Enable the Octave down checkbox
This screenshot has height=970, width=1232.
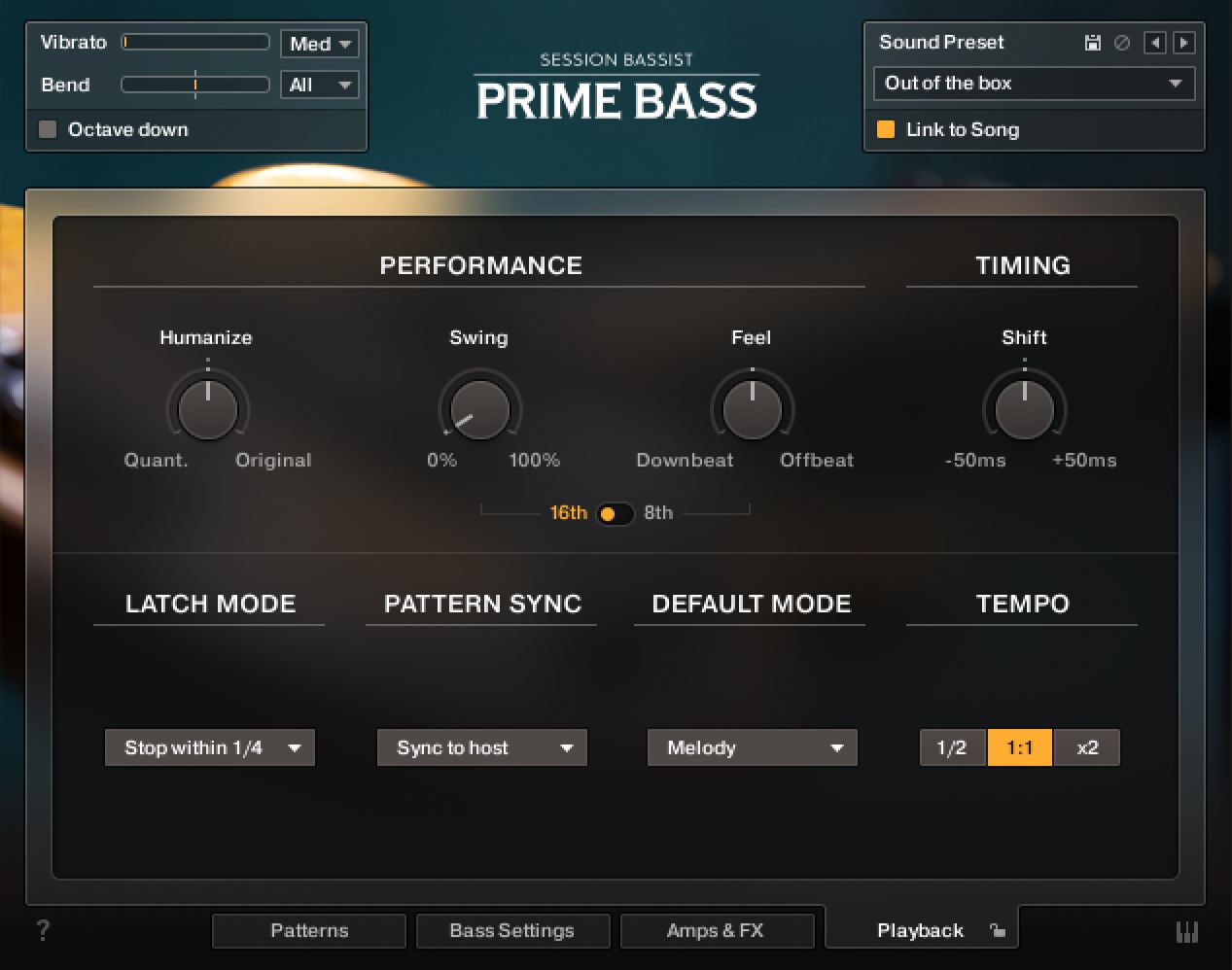point(47,129)
